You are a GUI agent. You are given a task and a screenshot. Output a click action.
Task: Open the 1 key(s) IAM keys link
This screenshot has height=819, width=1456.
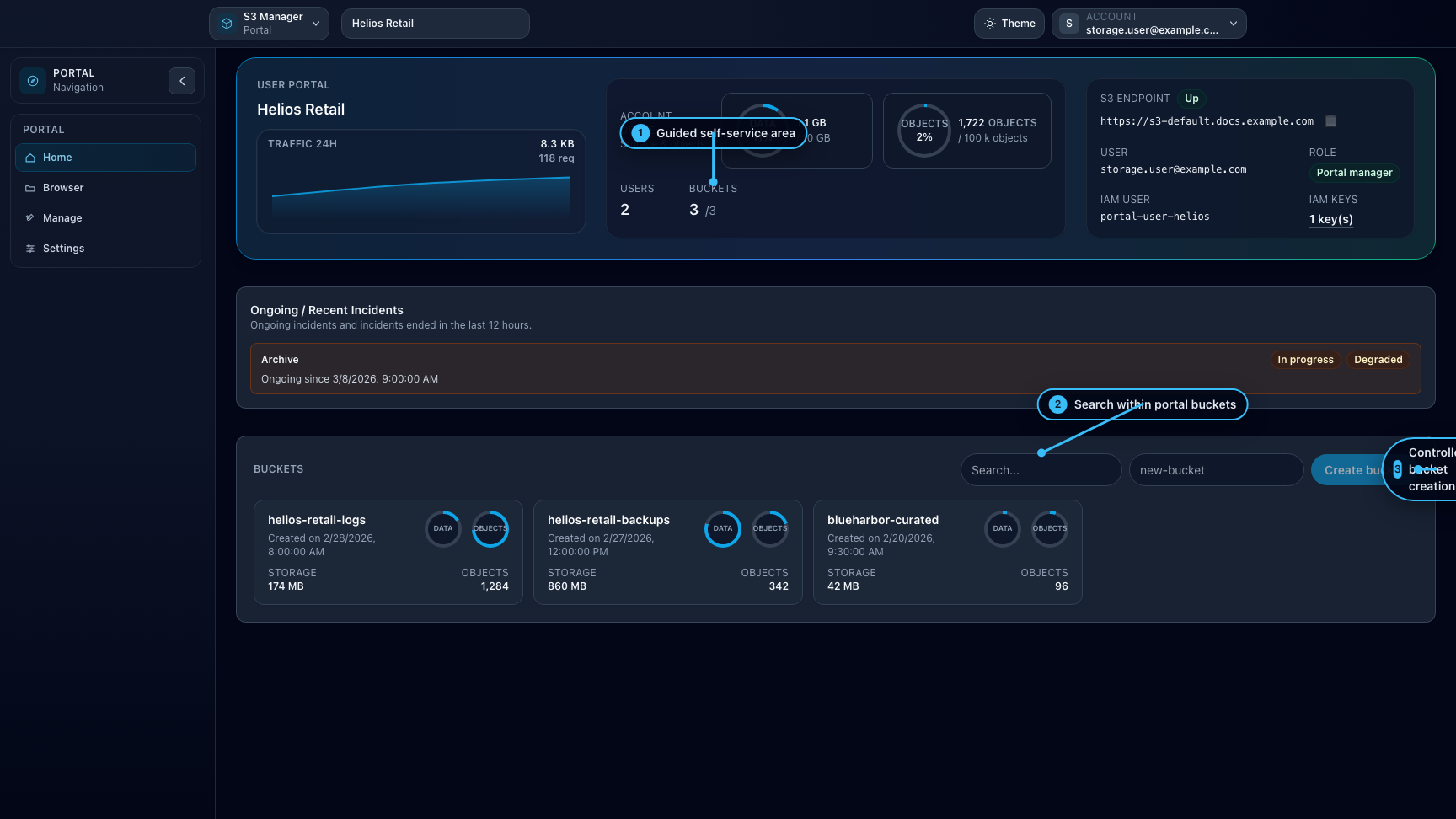(1330, 218)
